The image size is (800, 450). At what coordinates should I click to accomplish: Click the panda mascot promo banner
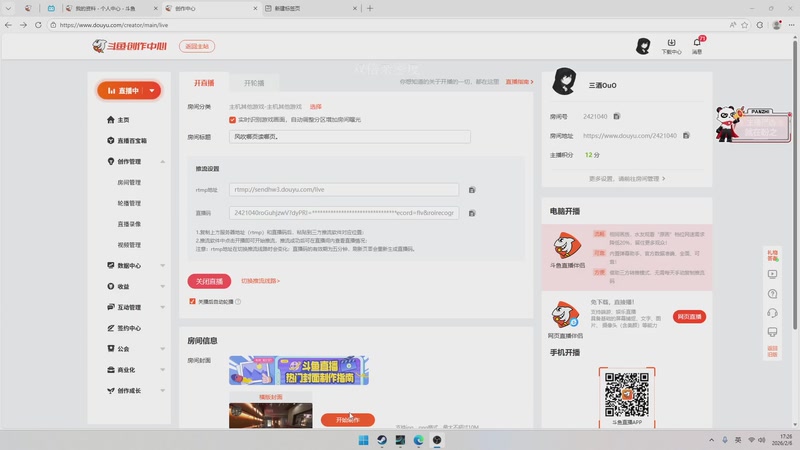(753, 124)
